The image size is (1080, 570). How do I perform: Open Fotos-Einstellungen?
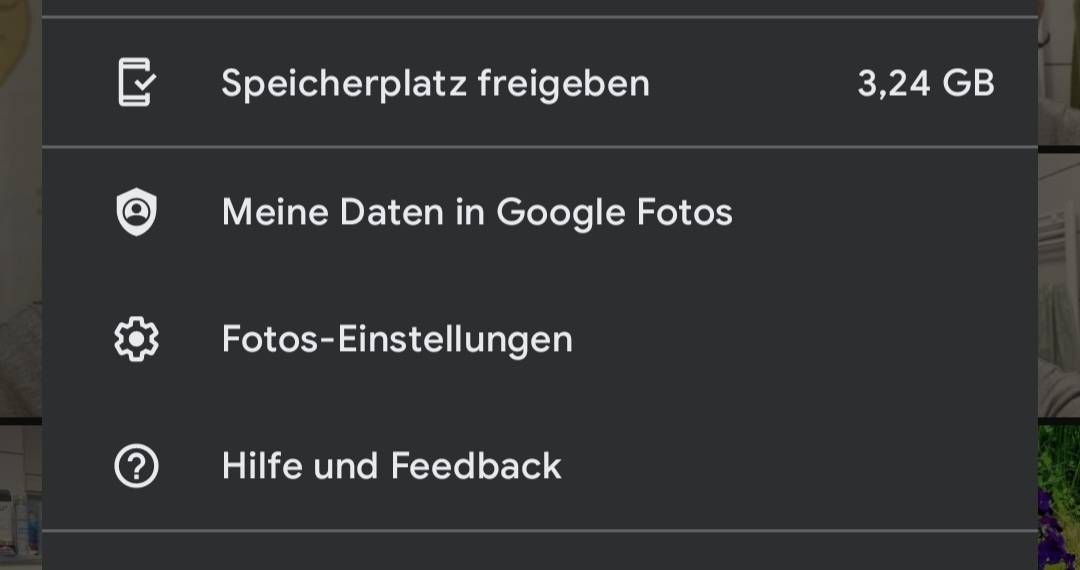pos(397,340)
